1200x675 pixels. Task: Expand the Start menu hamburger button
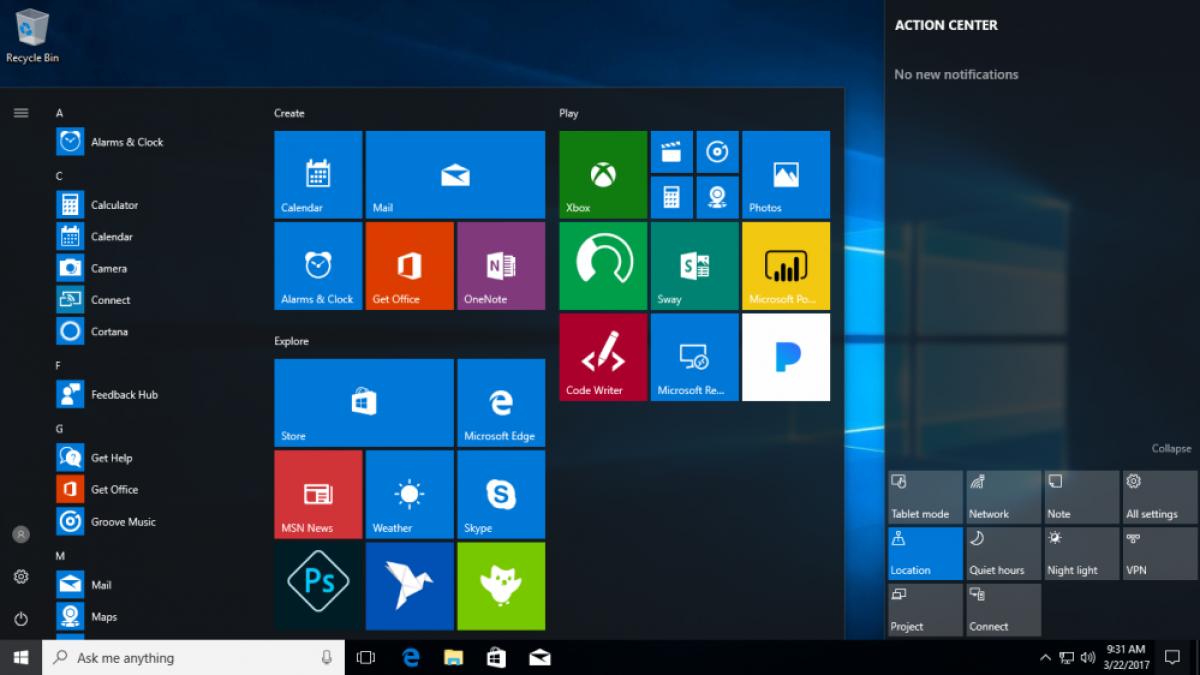pos(21,112)
